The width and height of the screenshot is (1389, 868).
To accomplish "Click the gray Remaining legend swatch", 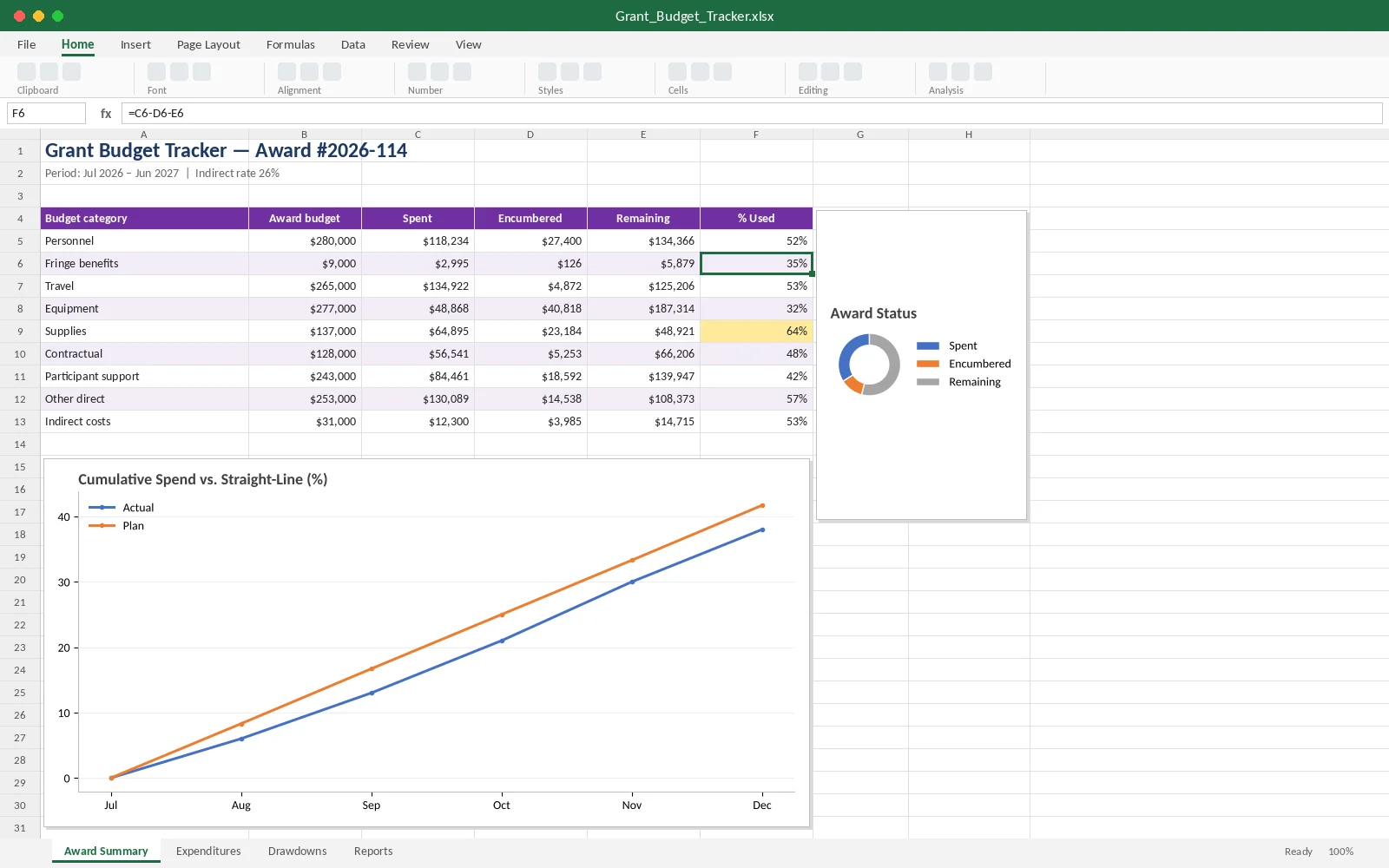I will point(928,382).
